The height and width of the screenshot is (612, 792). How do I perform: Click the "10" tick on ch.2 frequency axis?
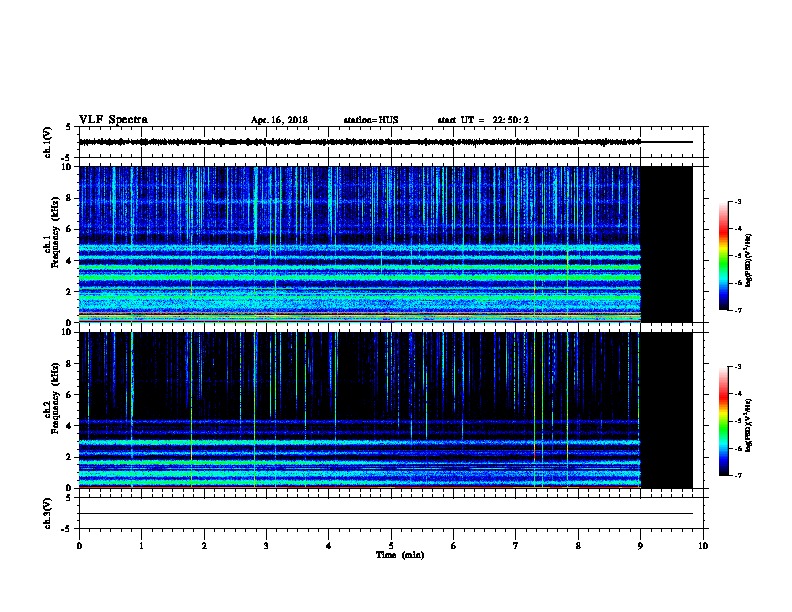(x=67, y=333)
